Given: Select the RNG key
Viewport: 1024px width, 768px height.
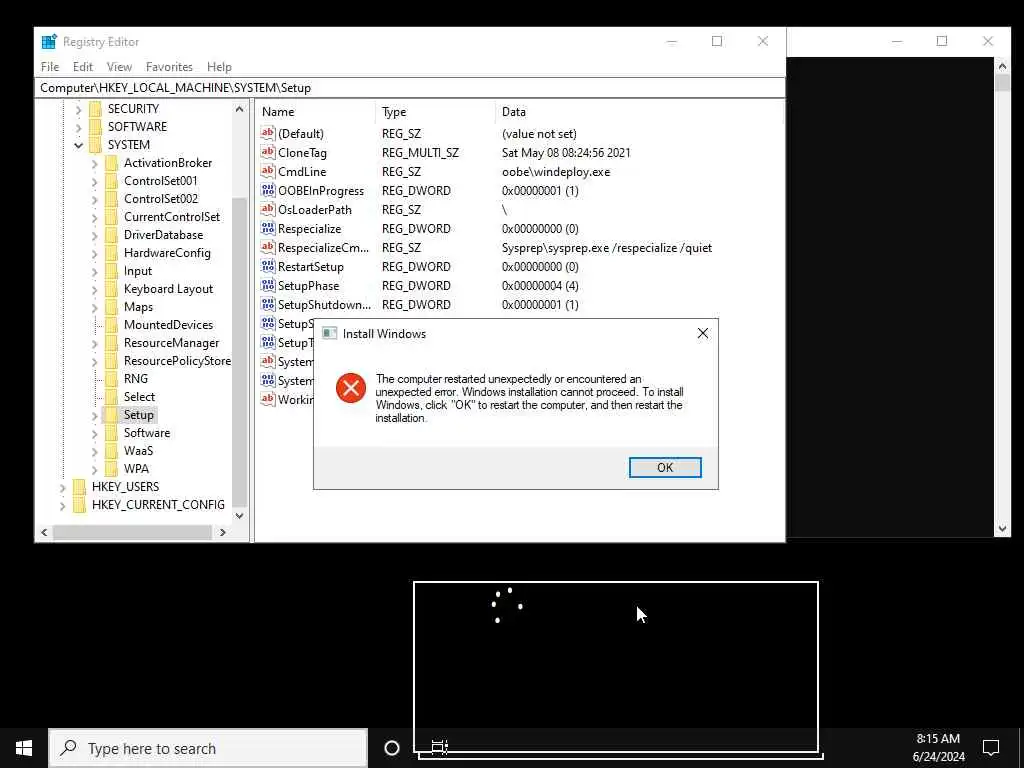Looking at the screenshot, I should [x=136, y=379].
